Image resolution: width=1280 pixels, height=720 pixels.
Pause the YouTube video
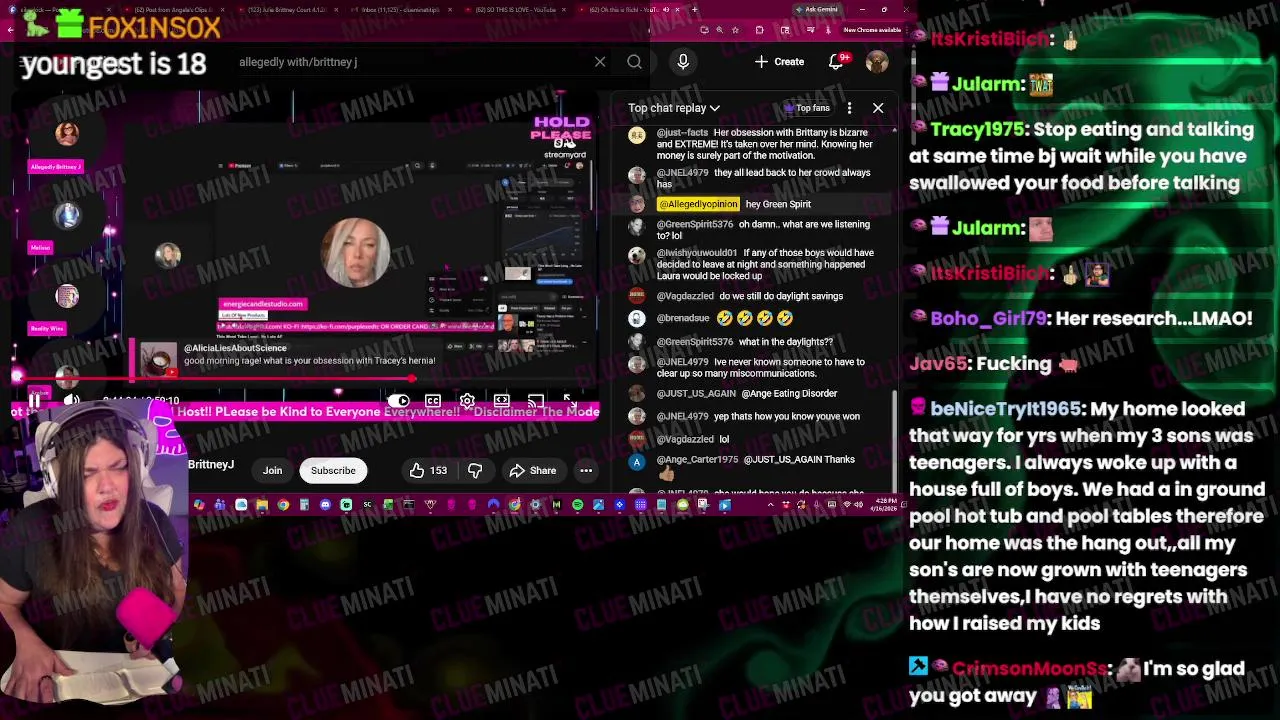[34, 401]
